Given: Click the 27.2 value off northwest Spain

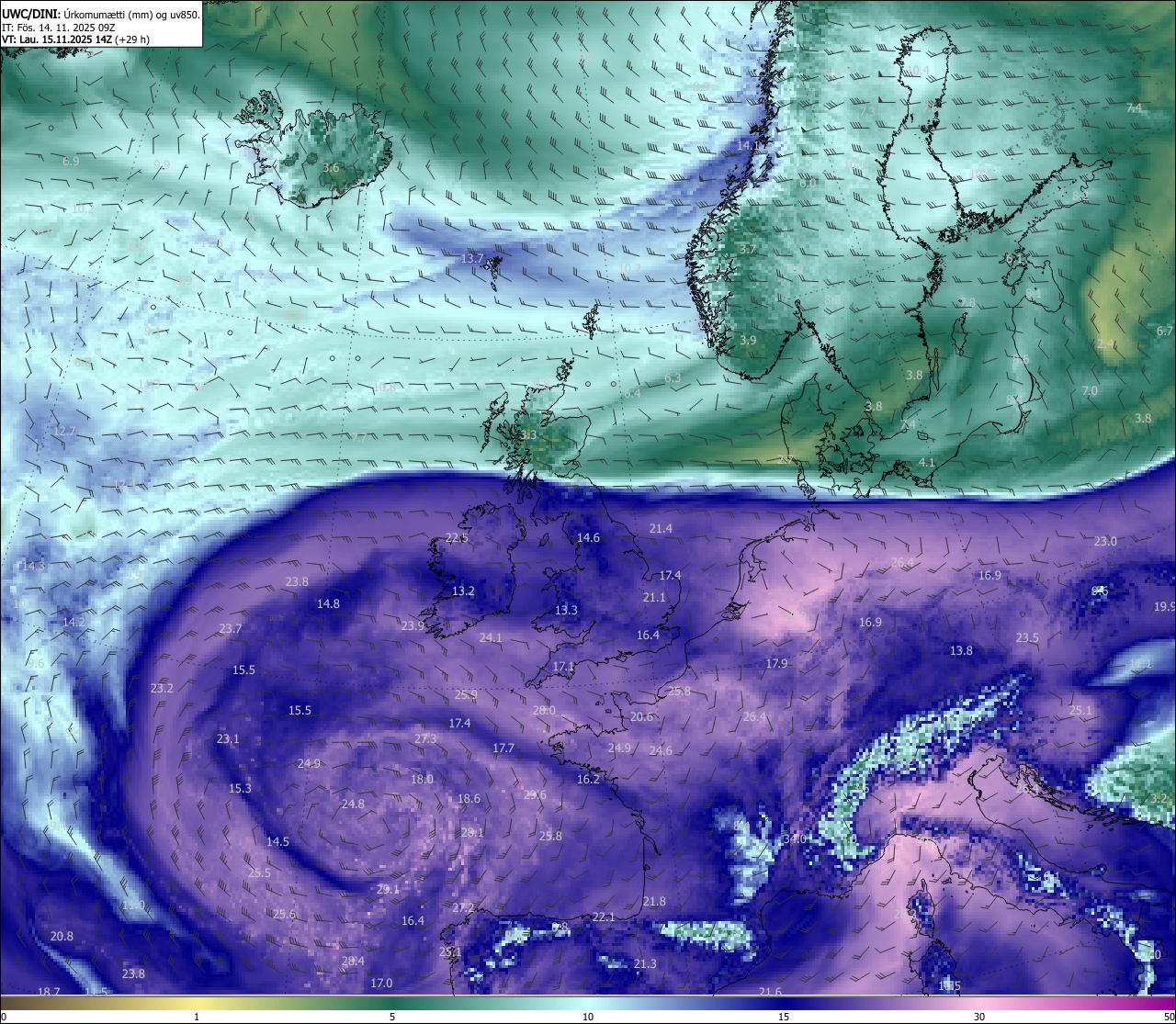Looking at the screenshot, I should point(463,908).
